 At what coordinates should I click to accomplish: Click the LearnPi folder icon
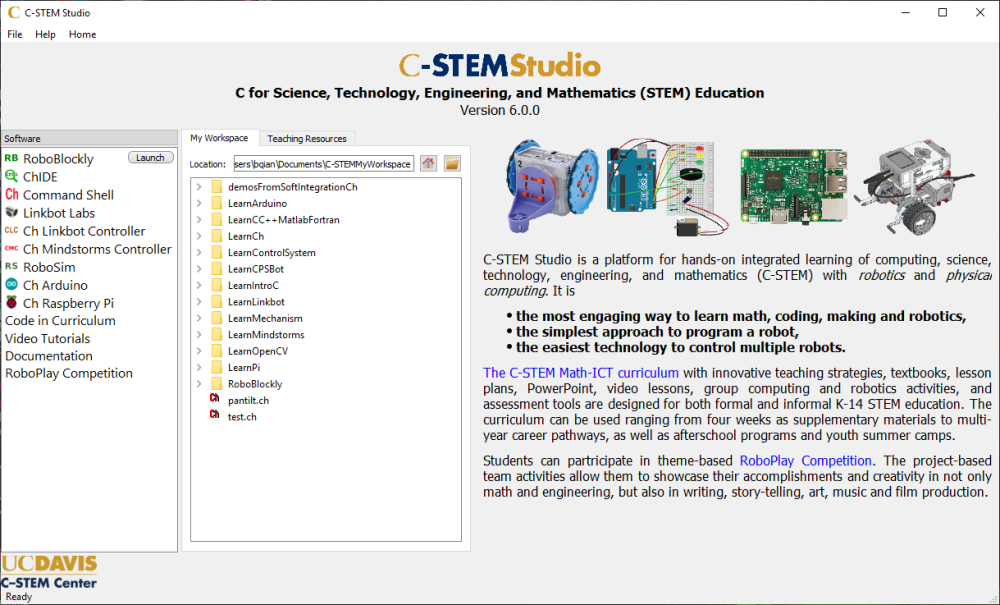point(217,367)
